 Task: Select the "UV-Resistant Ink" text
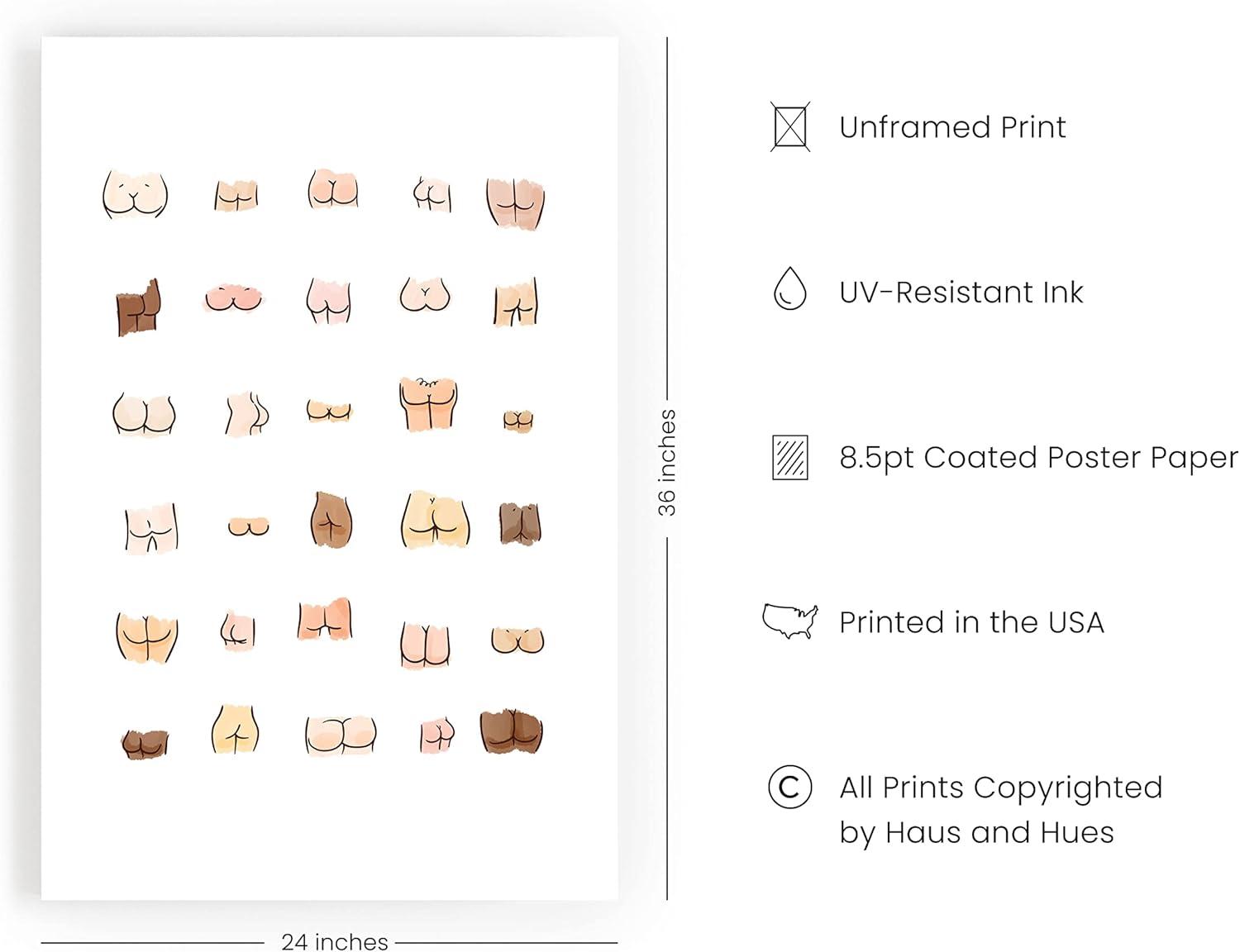click(x=961, y=293)
